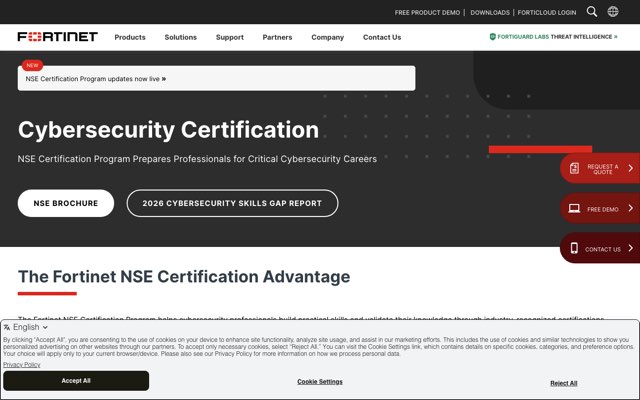The image size is (640, 400).
Task: Click the NSE Certification Program Prepares Professionals subtitle
Action: pyautogui.click(x=197, y=159)
